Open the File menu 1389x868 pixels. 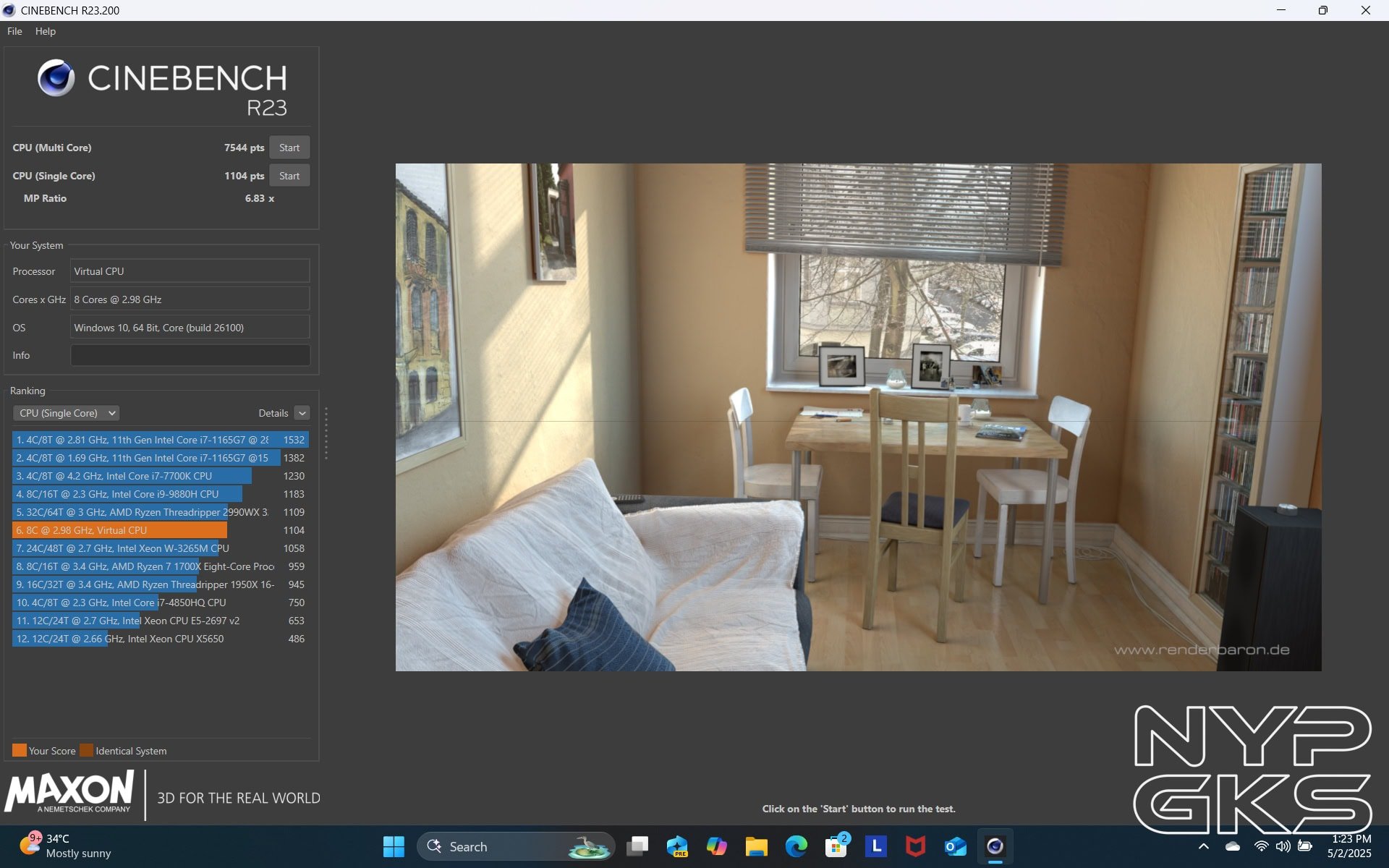pos(14,31)
